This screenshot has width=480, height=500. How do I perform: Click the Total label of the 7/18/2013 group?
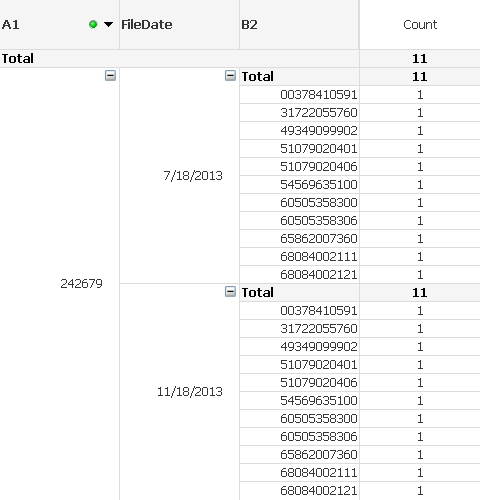click(x=258, y=77)
